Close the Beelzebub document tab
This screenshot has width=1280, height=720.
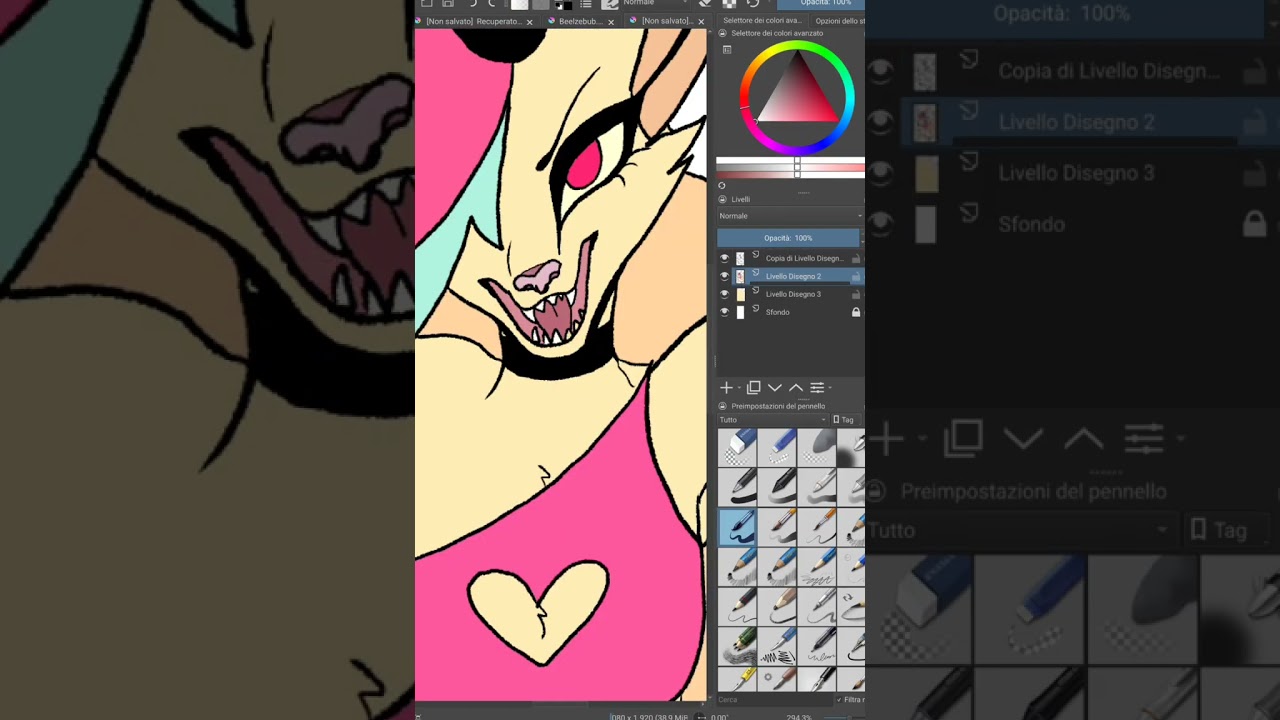(611, 22)
